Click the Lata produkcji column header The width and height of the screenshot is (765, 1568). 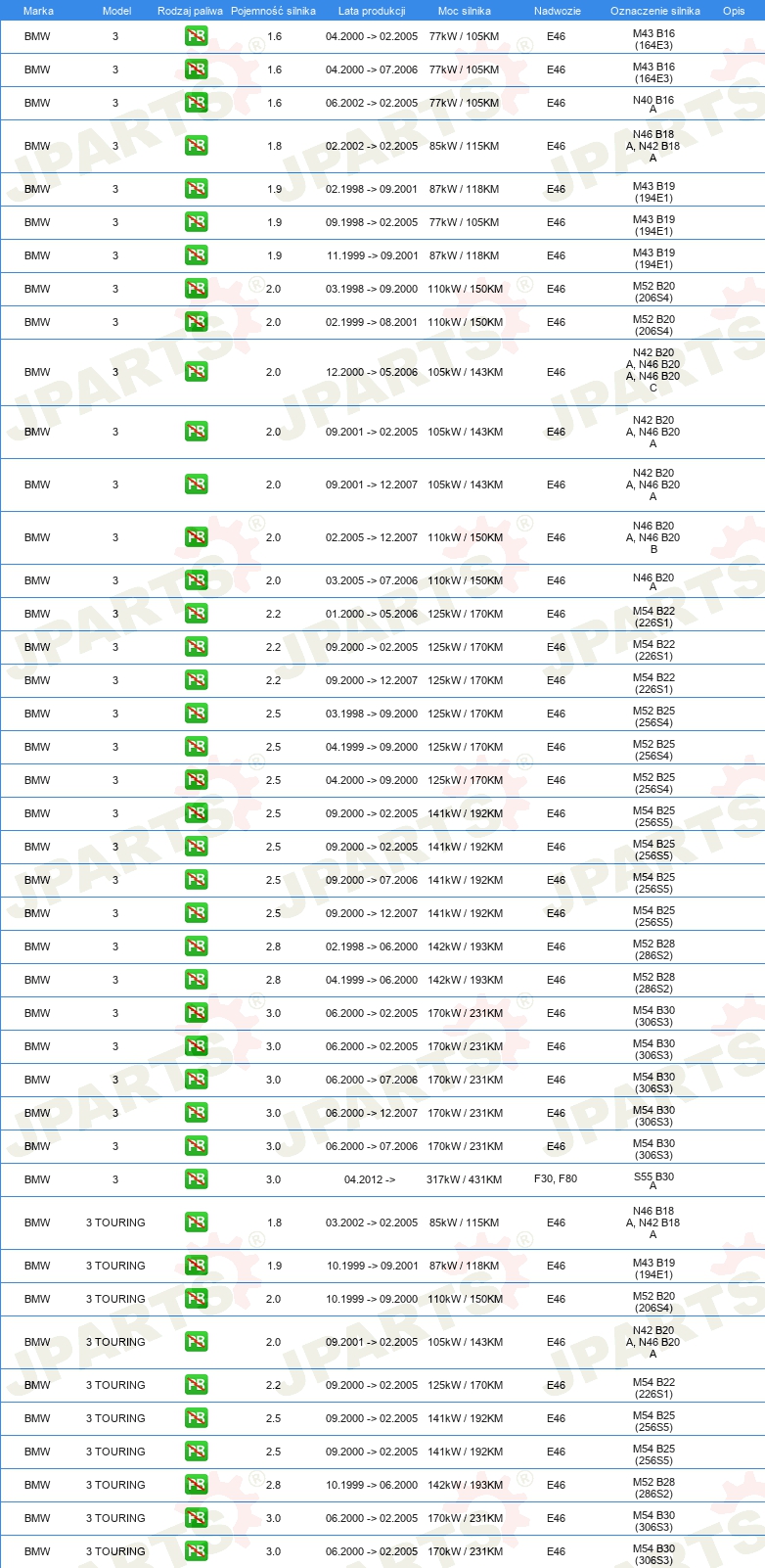(x=372, y=11)
